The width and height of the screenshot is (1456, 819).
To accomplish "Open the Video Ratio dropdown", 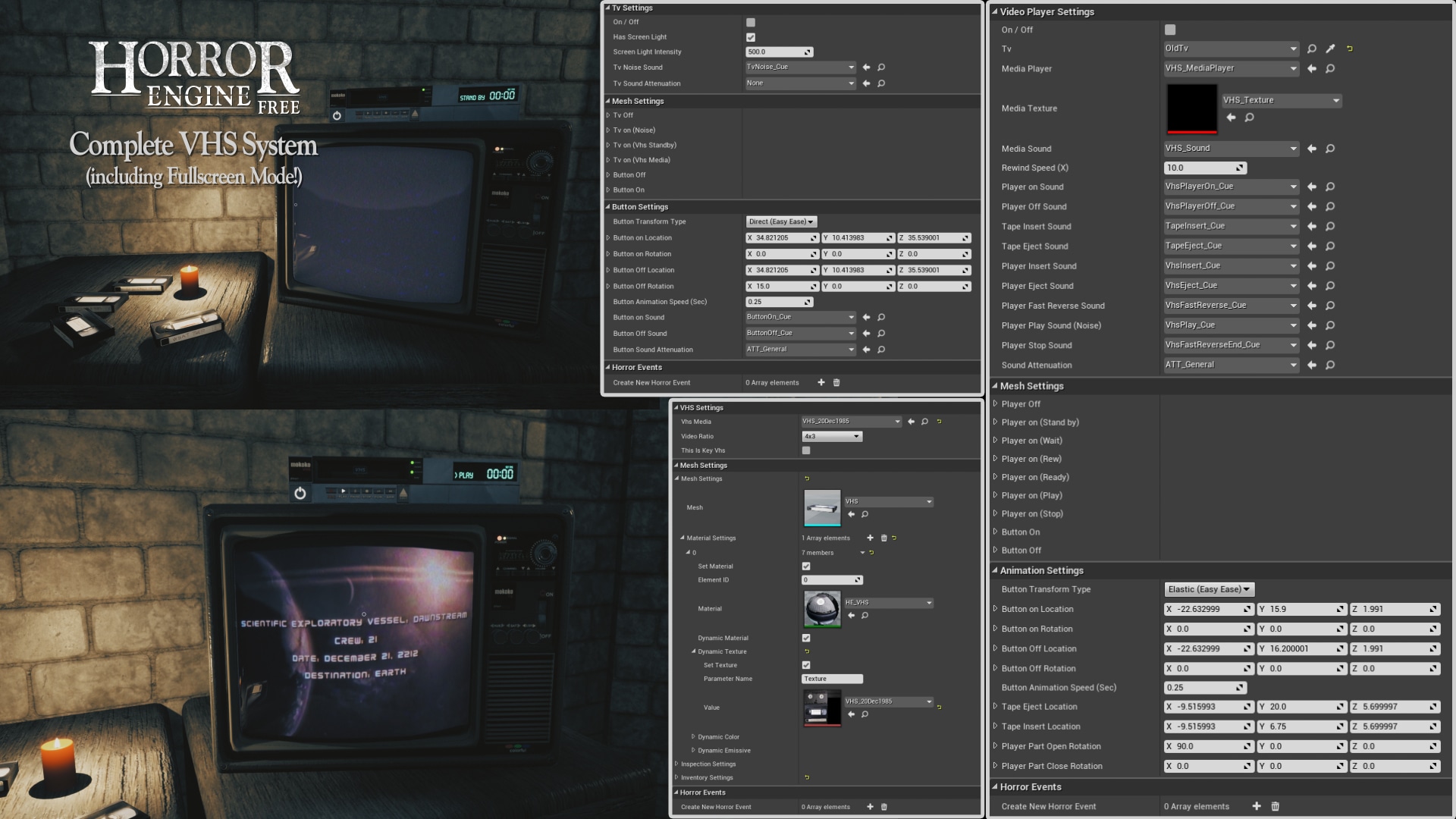I will [x=831, y=436].
